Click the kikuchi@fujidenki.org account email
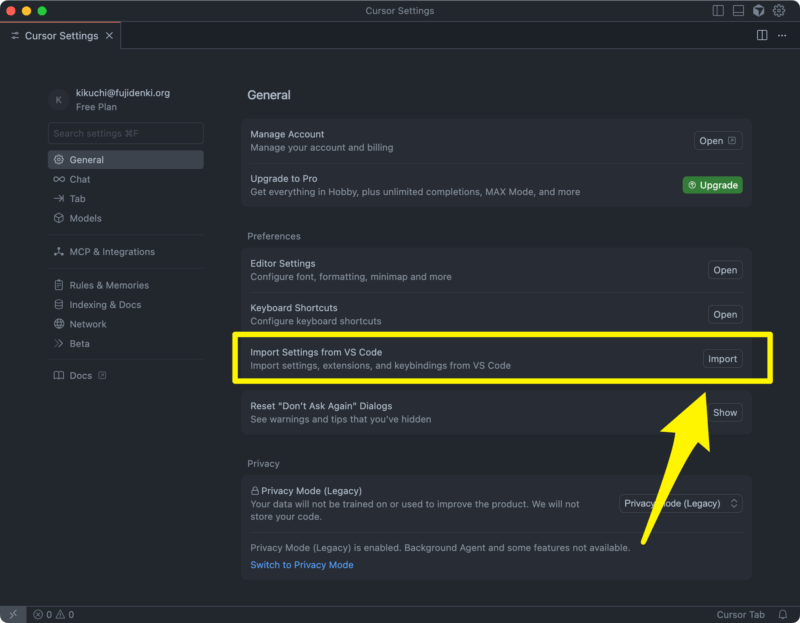The image size is (800, 623). [122, 93]
